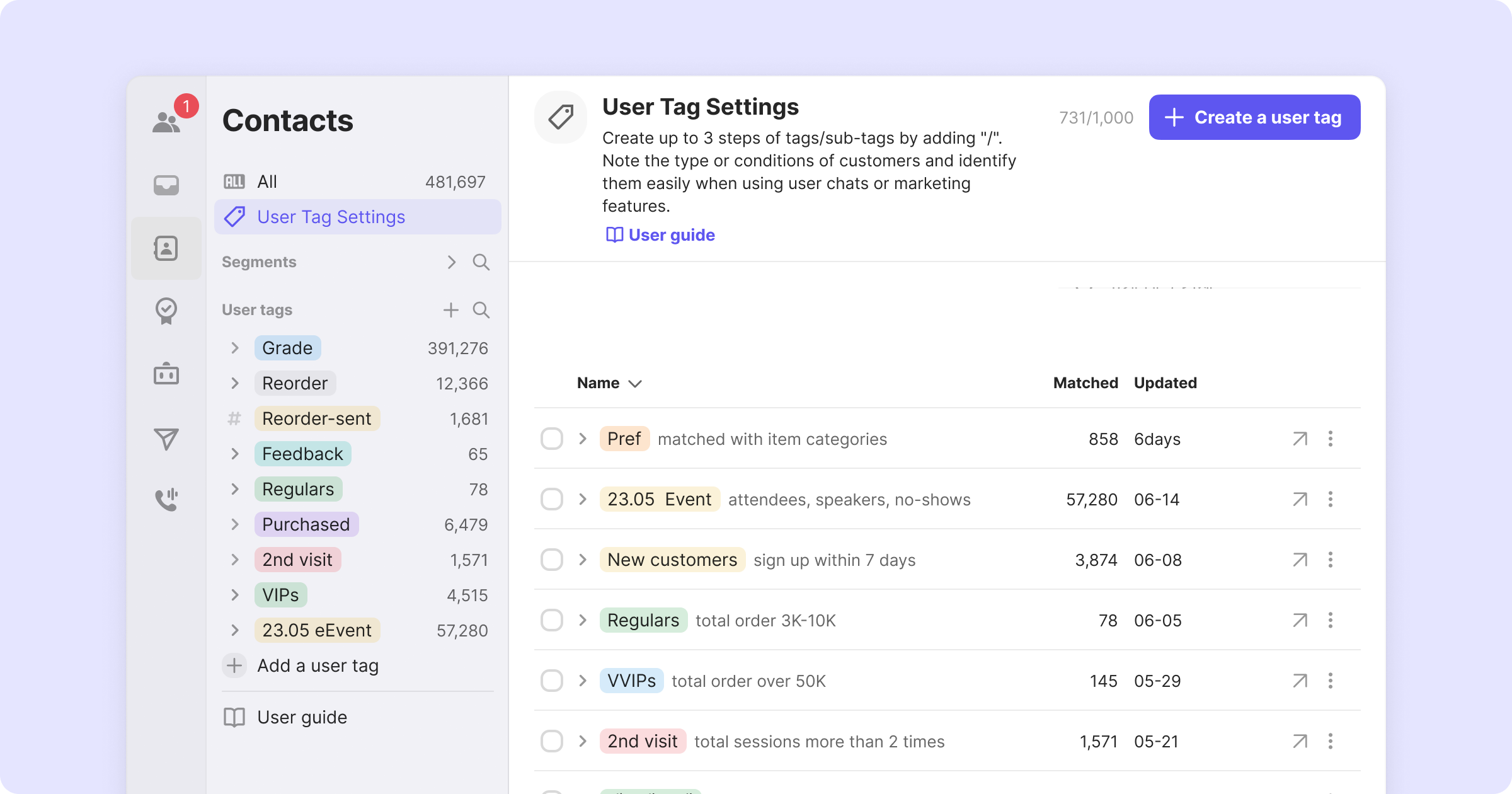Viewport: 1512px width, 794px height.
Task: Check the Pref tag checkbox
Action: 552,439
